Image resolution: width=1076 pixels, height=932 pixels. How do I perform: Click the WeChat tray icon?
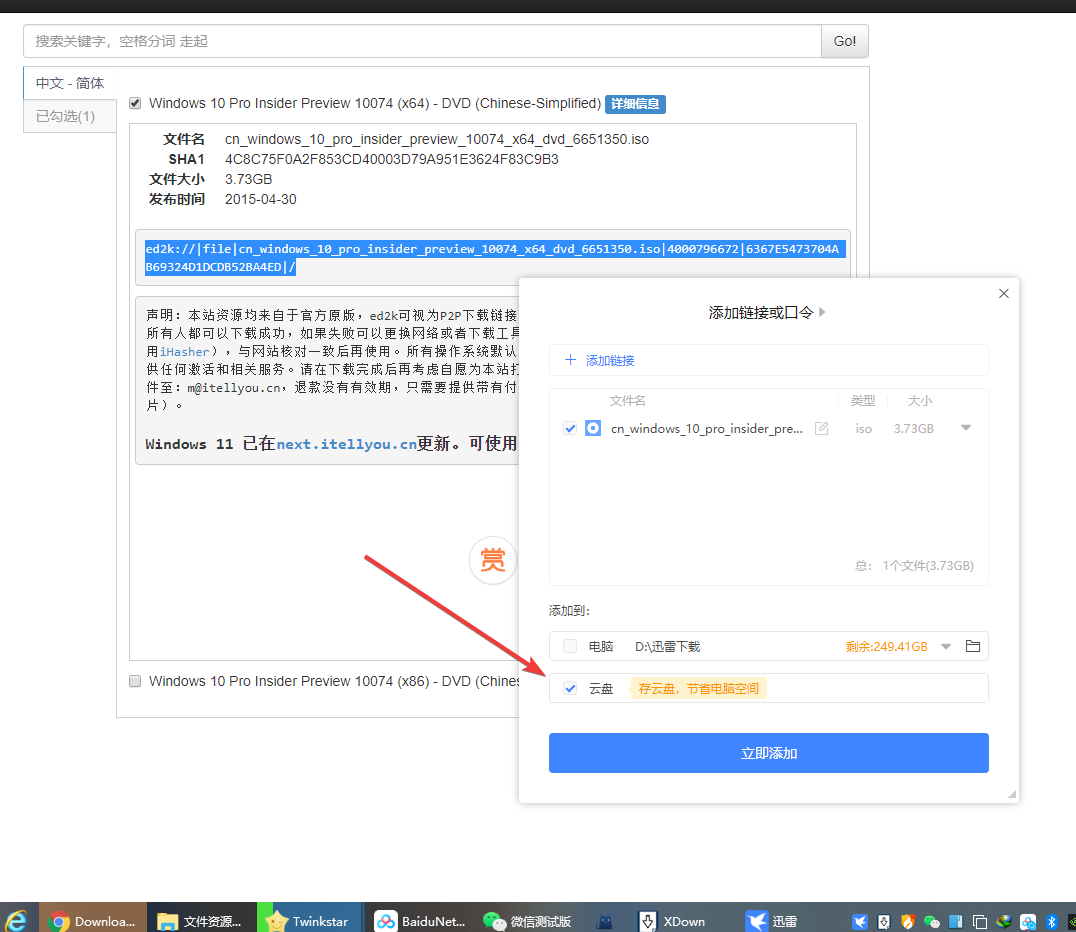pyautogui.click(x=931, y=922)
